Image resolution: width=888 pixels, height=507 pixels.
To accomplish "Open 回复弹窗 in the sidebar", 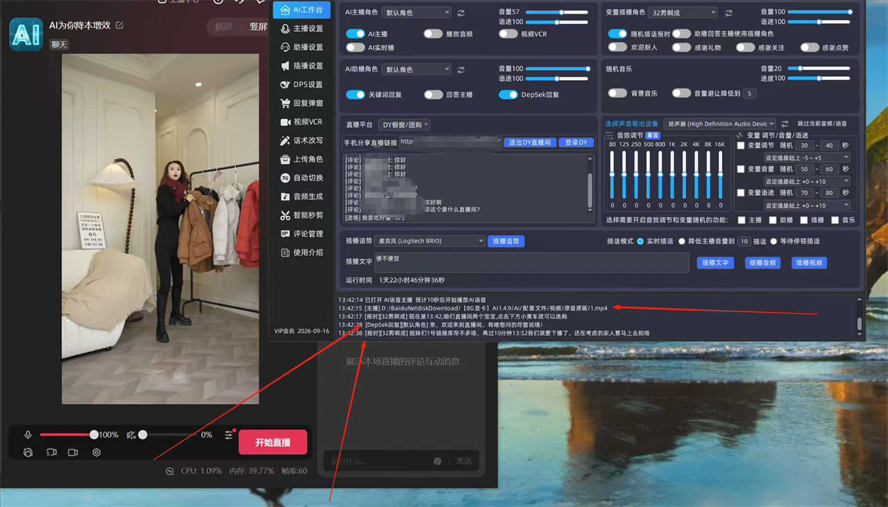I will [301, 103].
